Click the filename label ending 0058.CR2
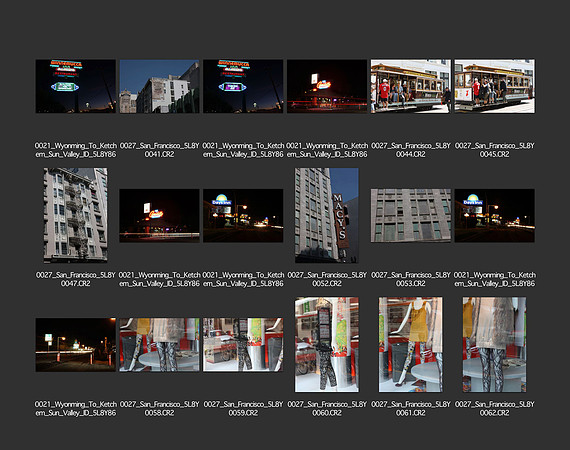 click(159, 409)
